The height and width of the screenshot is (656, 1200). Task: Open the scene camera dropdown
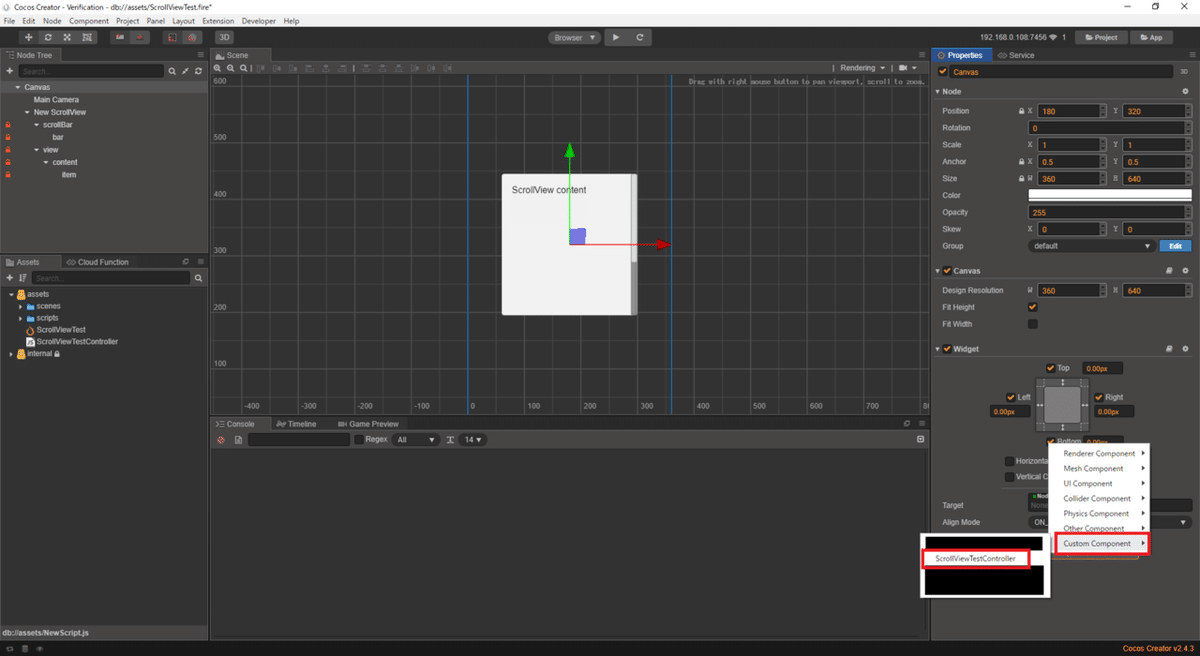908,68
